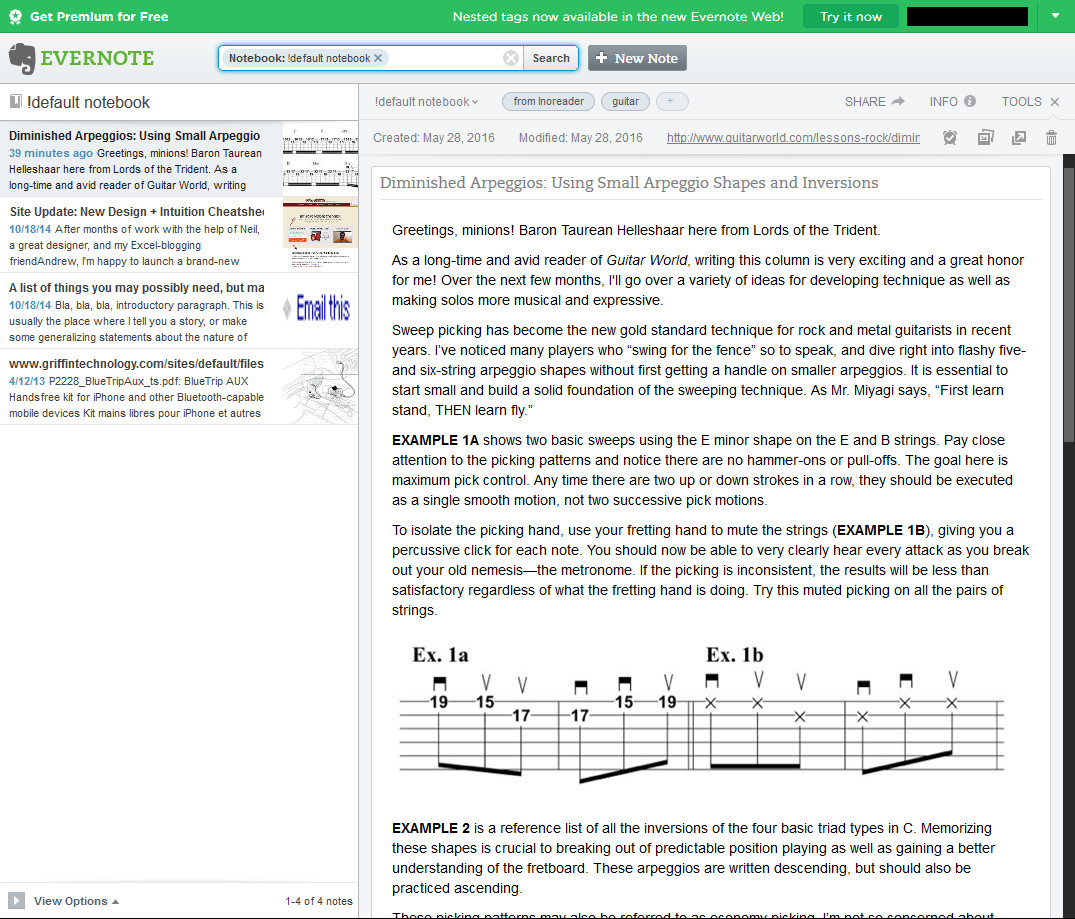Open the 'Diminished Arpeggios' note in list
This screenshot has width=1075, height=919.
tap(179, 159)
